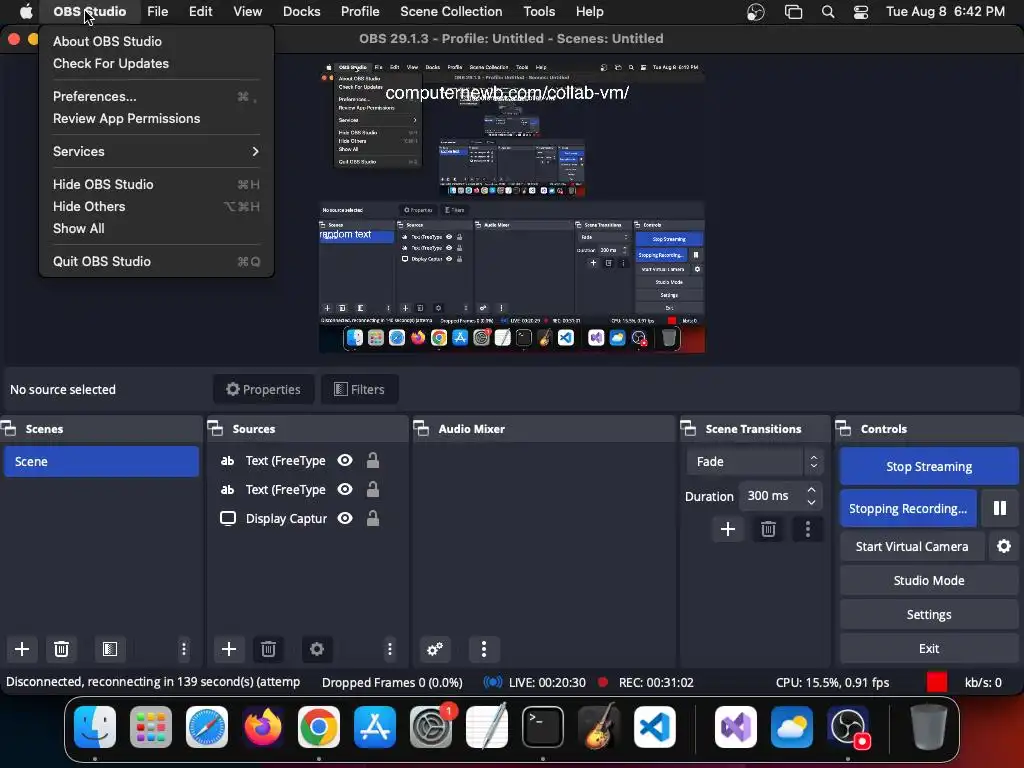Click the Exit button
This screenshot has width=1024, height=768.
coord(929,648)
